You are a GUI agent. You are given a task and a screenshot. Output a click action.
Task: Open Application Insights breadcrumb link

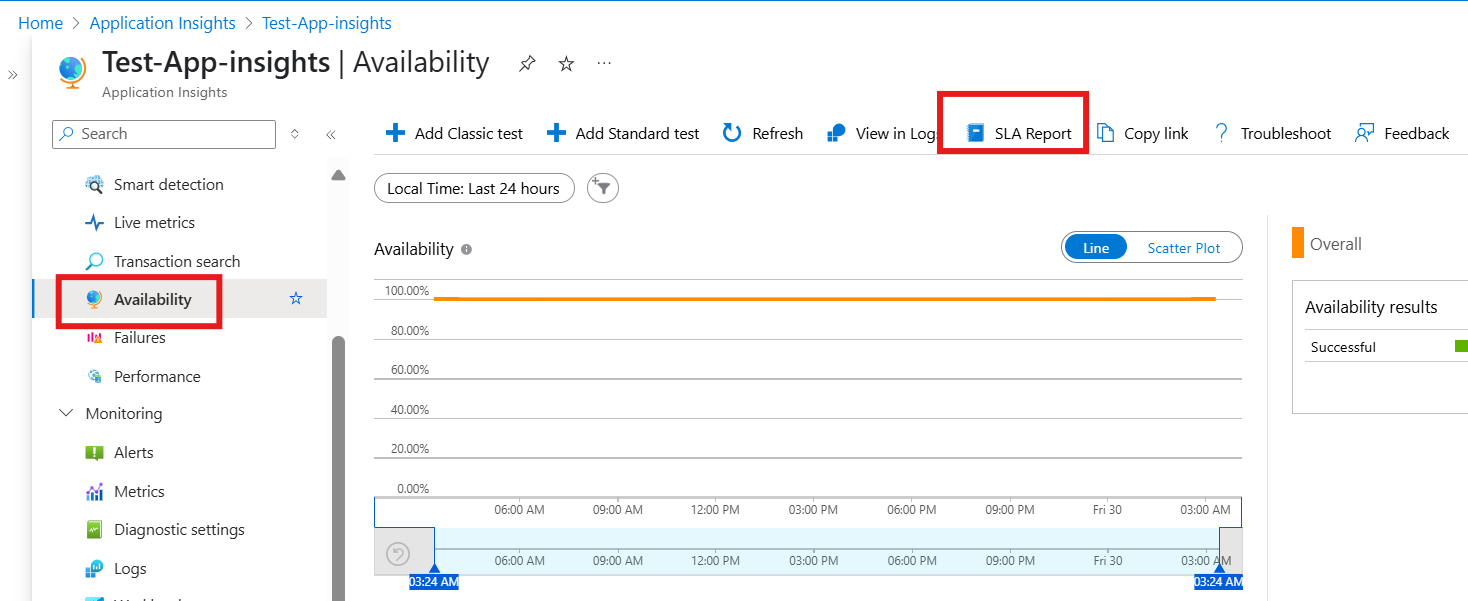pos(163,23)
